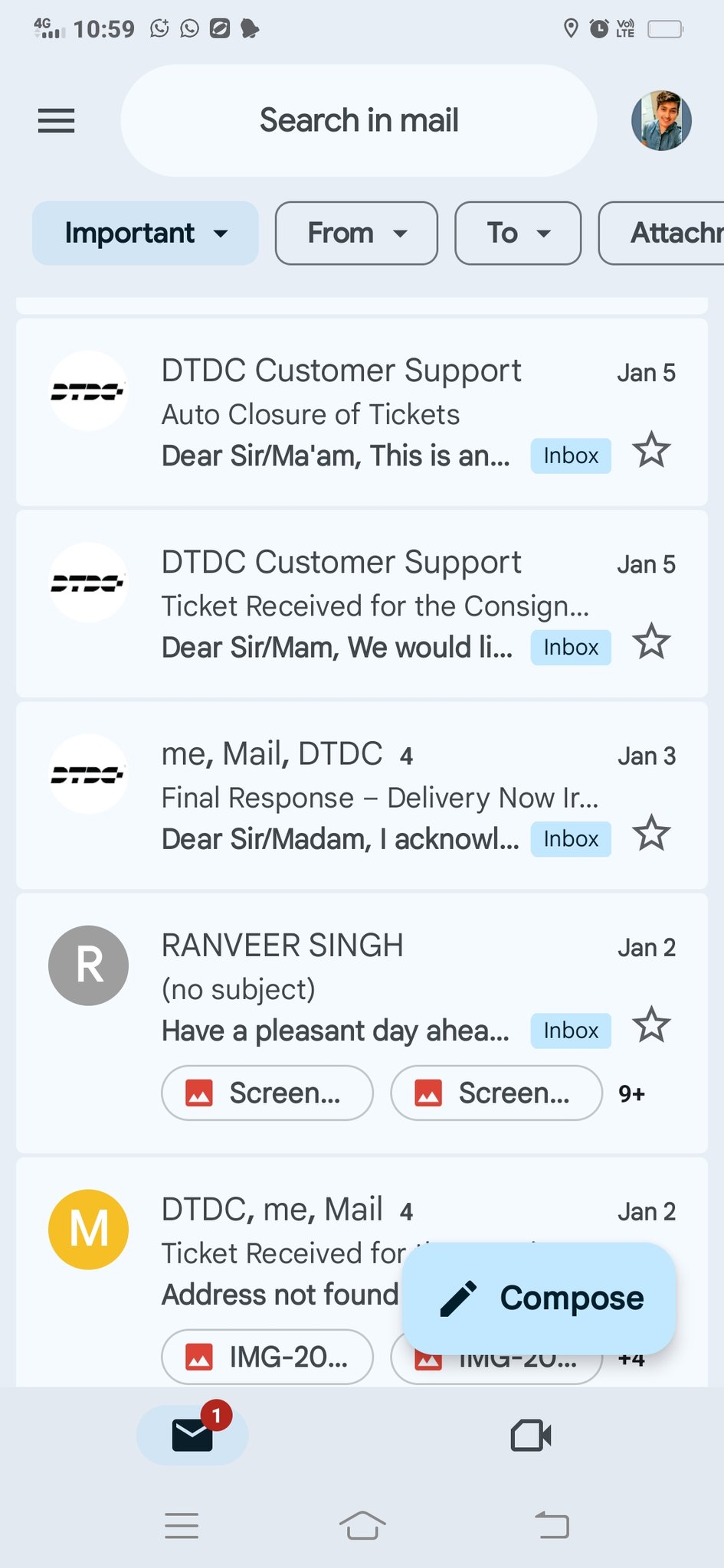Tap the account profile picture
Viewport: 724px width, 1568px height.
[661, 120]
